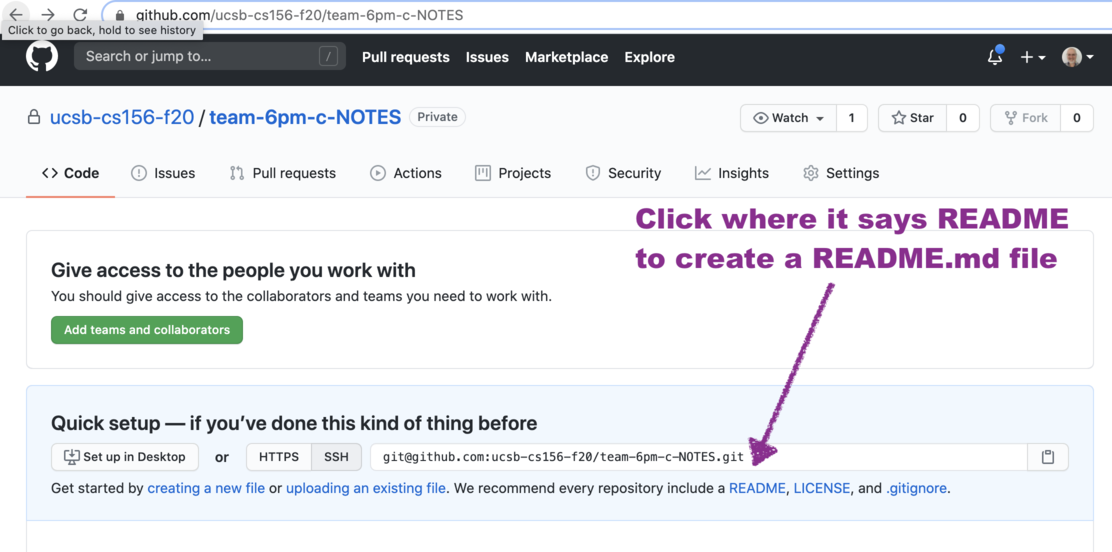Click the fork count next to Fork
This screenshot has height=552, width=1112.
point(1077,118)
